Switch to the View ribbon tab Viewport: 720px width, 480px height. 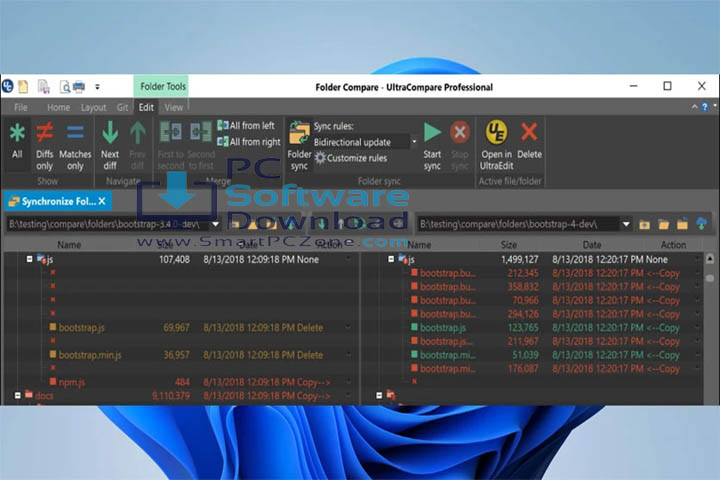pyautogui.click(x=174, y=107)
